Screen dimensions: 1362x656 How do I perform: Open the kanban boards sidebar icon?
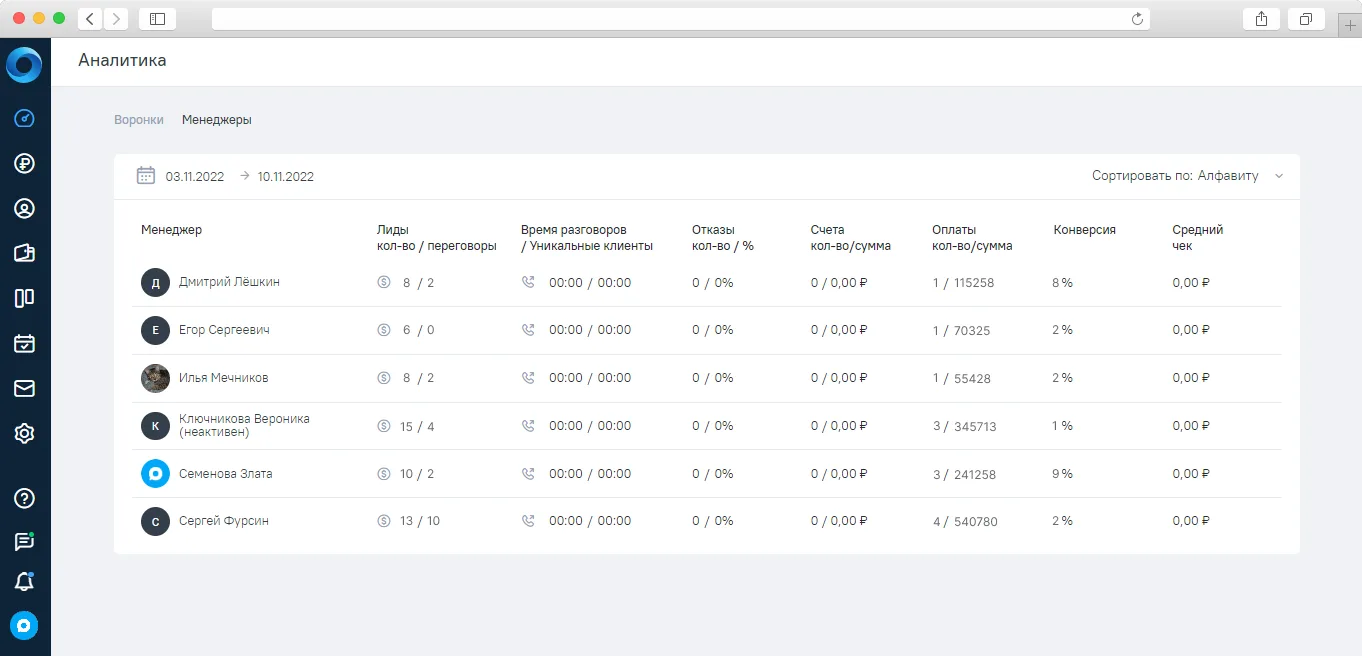tap(25, 298)
